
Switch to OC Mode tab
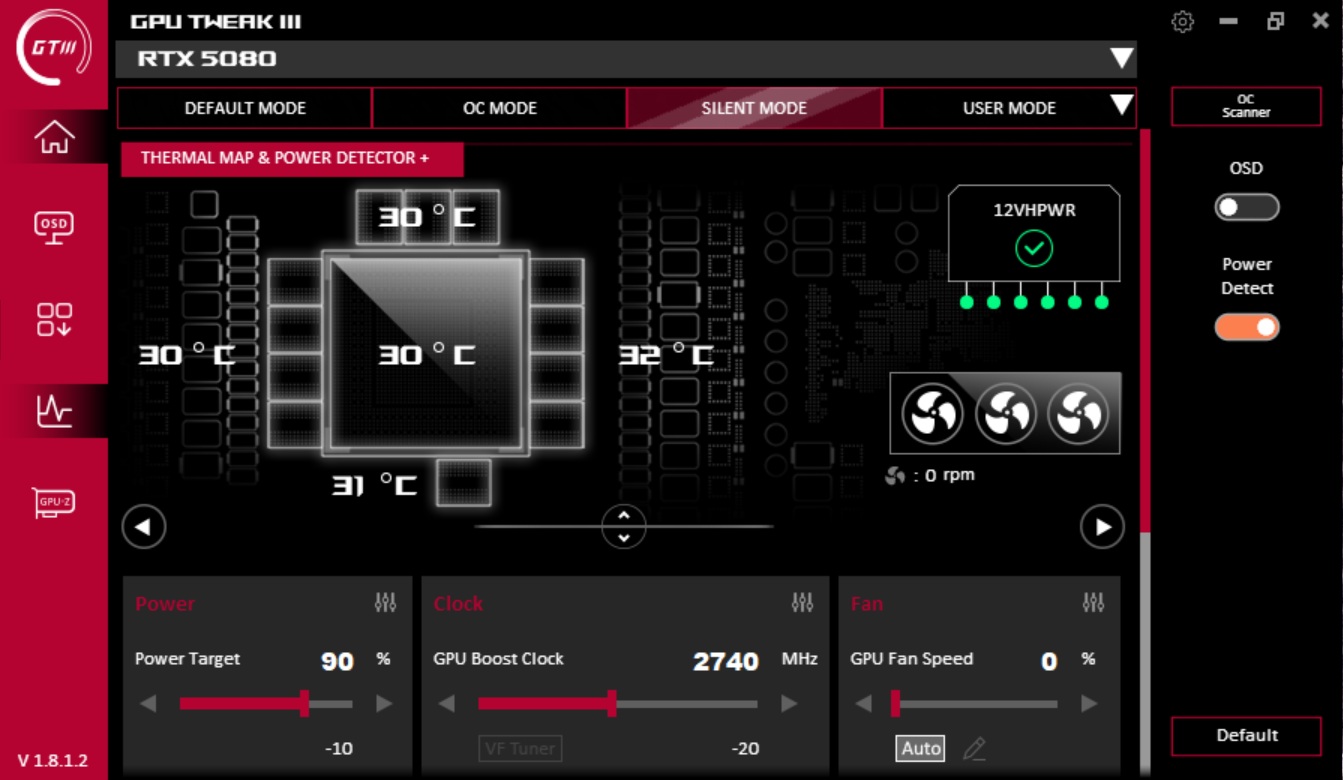click(x=500, y=108)
